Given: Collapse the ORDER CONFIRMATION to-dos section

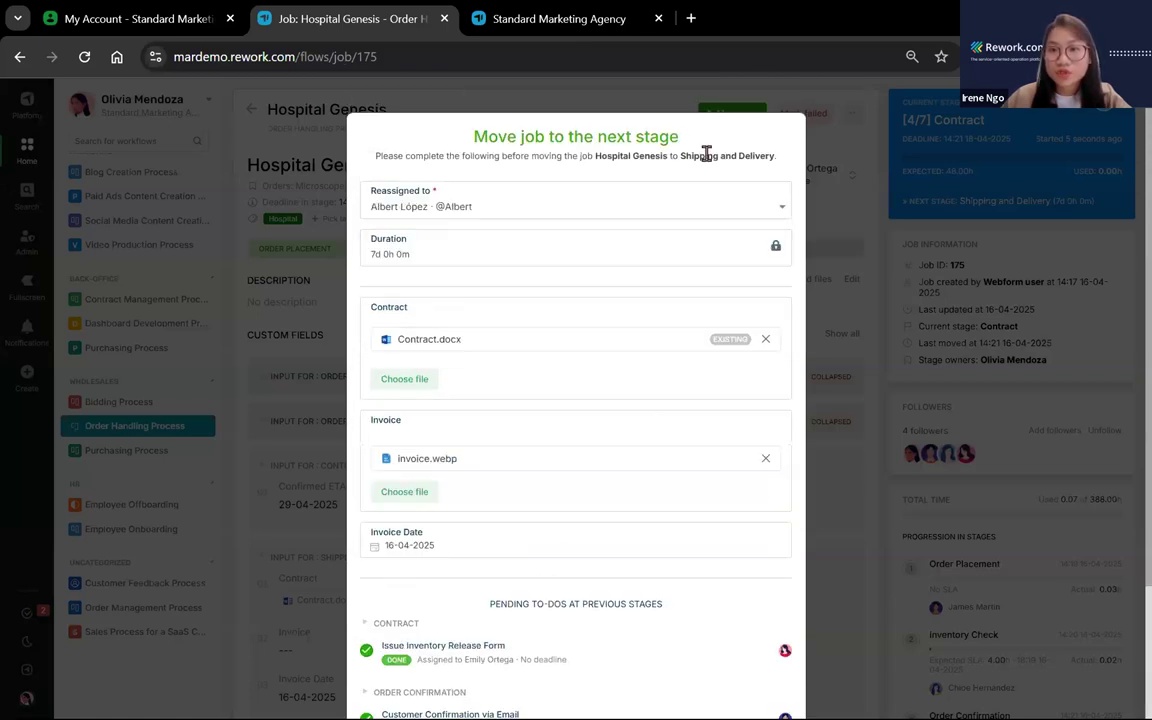Looking at the screenshot, I should click(x=365, y=691).
